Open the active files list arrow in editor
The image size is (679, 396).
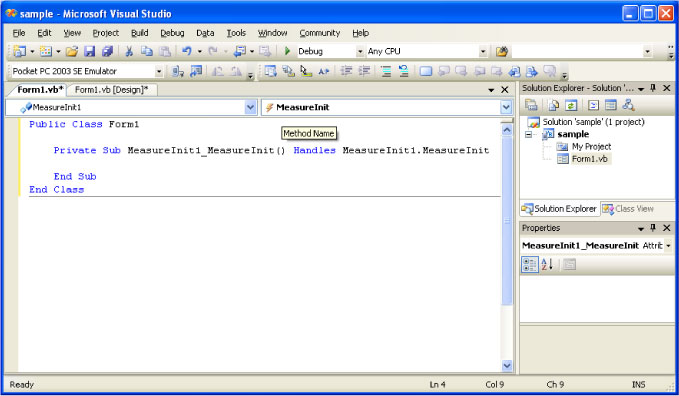coord(491,90)
